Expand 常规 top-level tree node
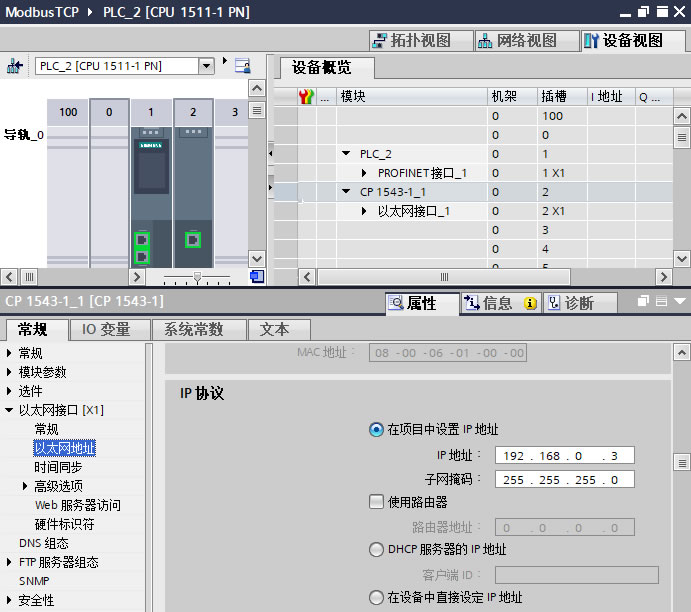 coord(9,353)
